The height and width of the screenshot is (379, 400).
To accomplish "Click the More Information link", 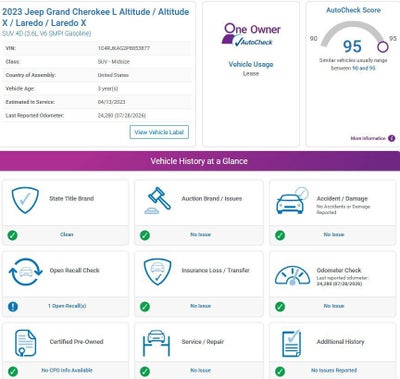I will click(x=368, y=138).
